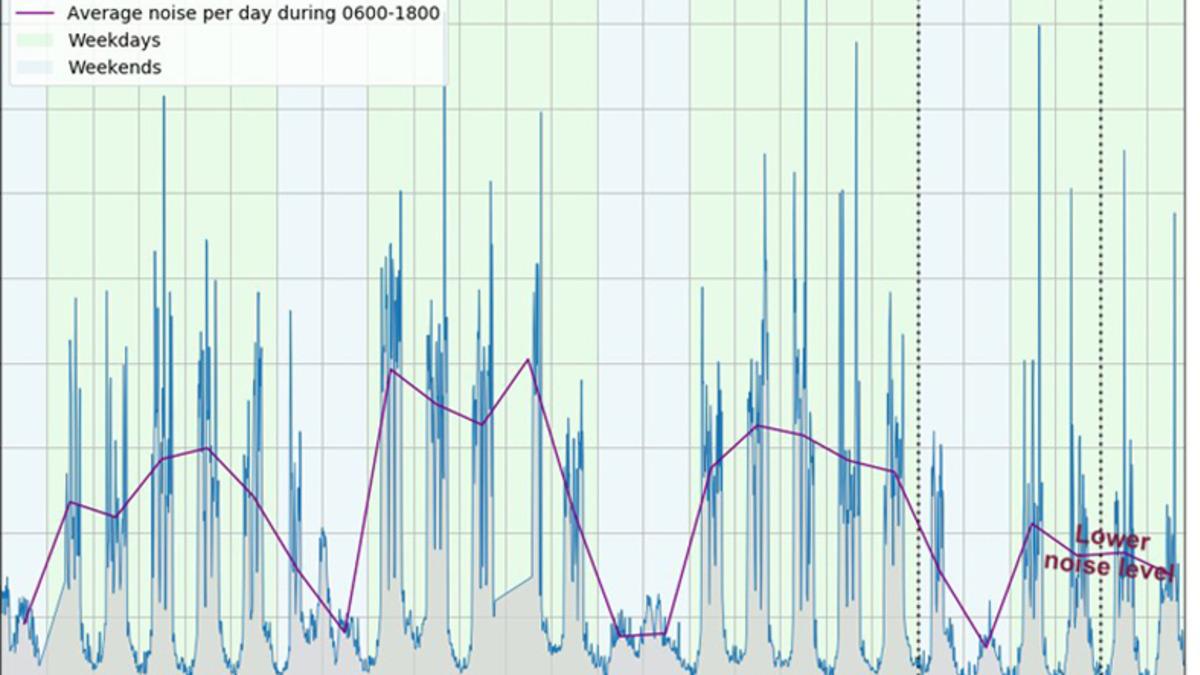Viewport: 1200px width, 675px height.
Task: Click the purple line sample in the legend
Action: click(34, 14)
